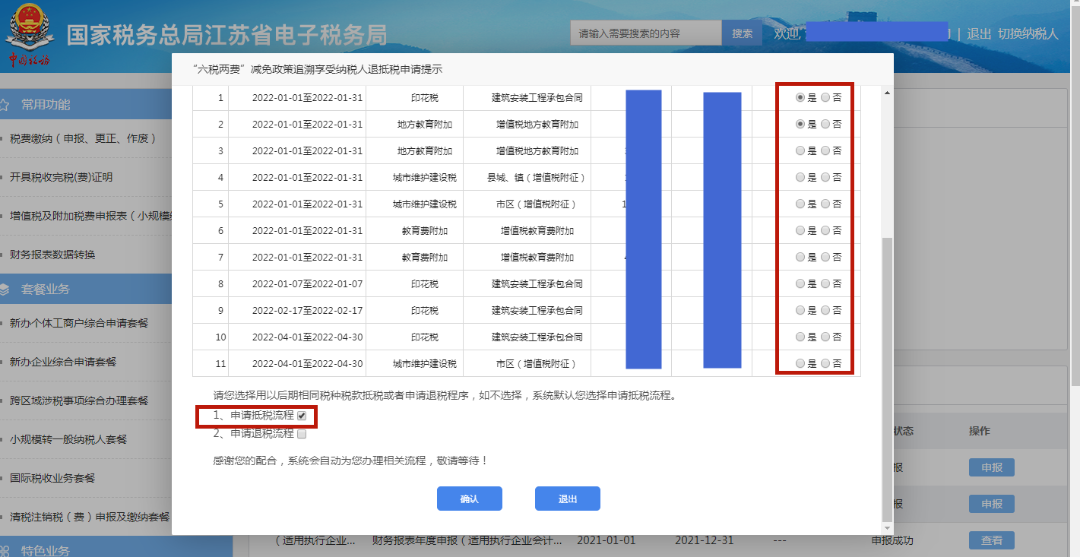Image resolution: width=1080 pixels, height=557 pixels.
Task: Pick 是 for row 8 dated 2022-01-07
Action: click(x=800, y=283)
